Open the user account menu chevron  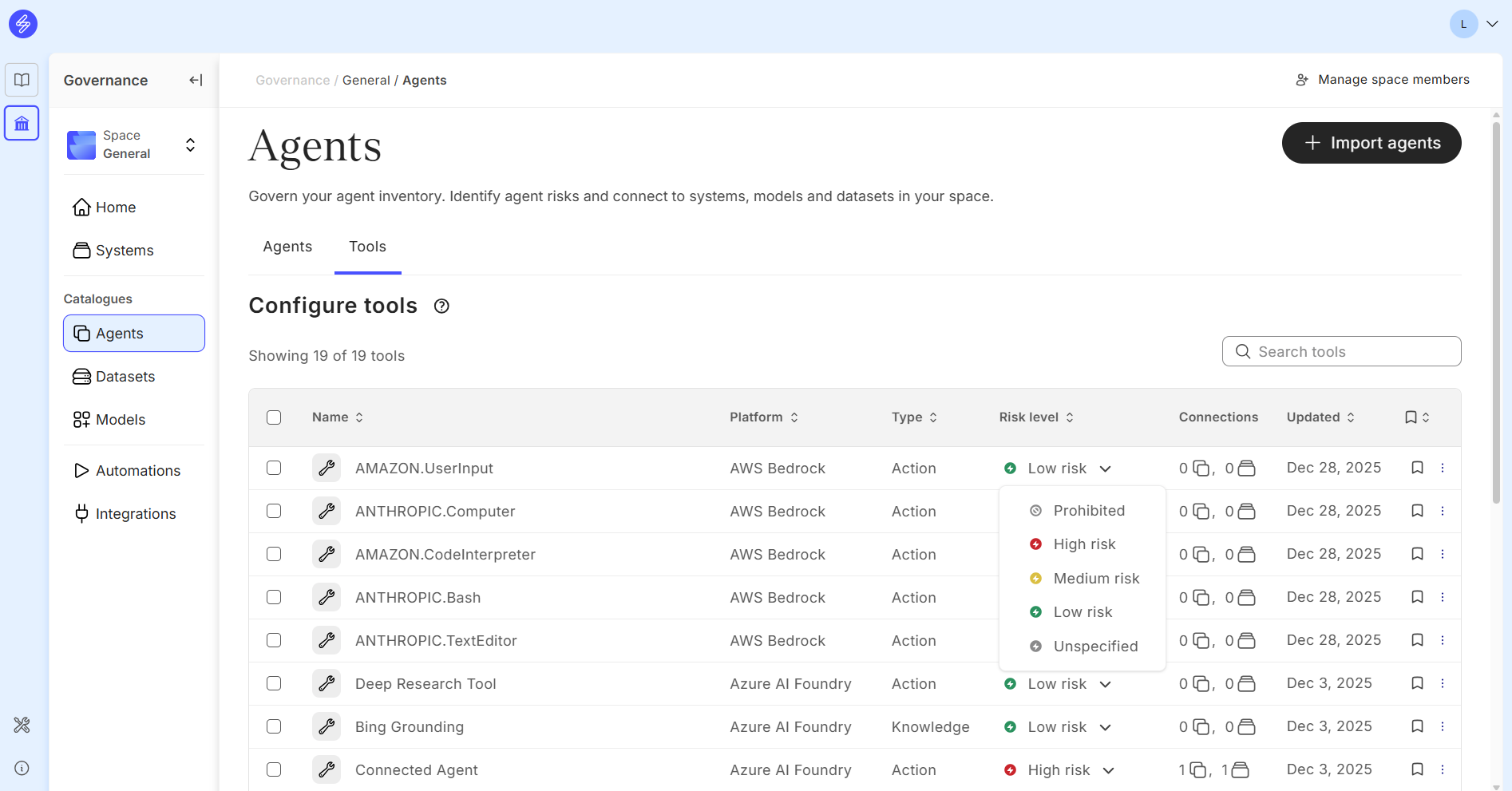coord(1491,24)
